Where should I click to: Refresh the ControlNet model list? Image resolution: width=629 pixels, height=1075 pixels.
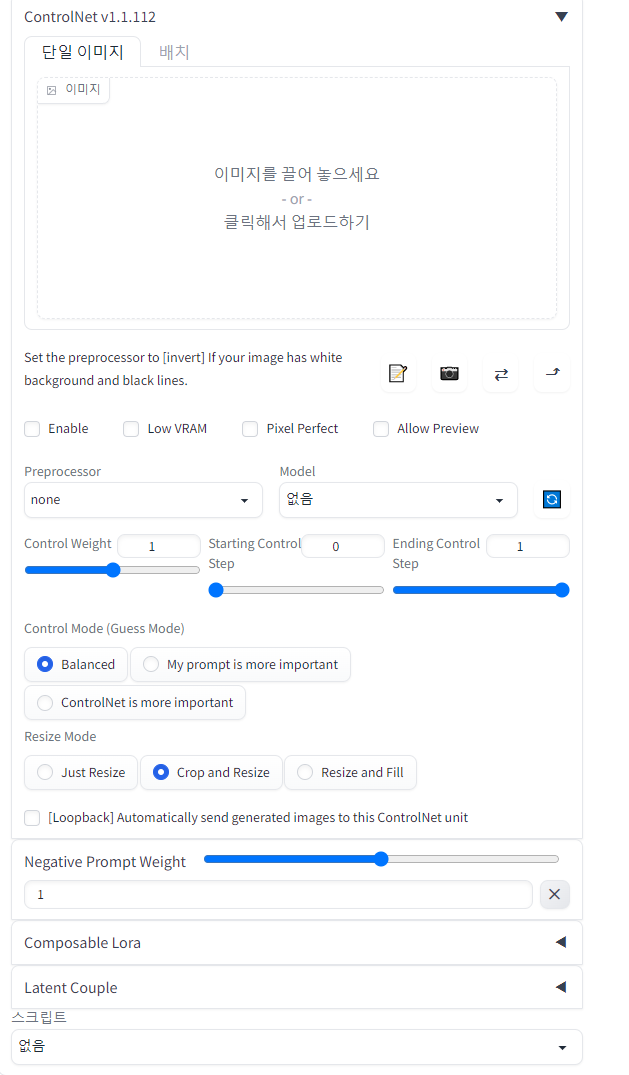[x=551, y=499]
